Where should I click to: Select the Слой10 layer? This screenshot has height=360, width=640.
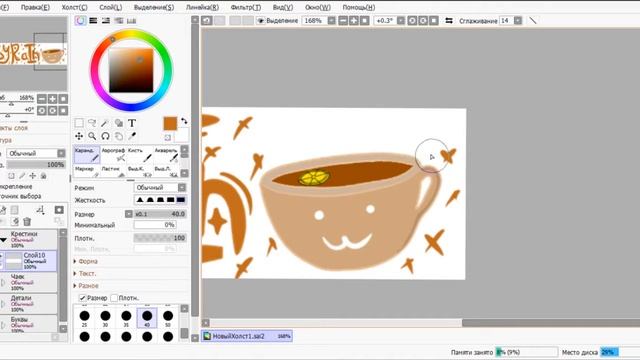(x=29, y=261)
